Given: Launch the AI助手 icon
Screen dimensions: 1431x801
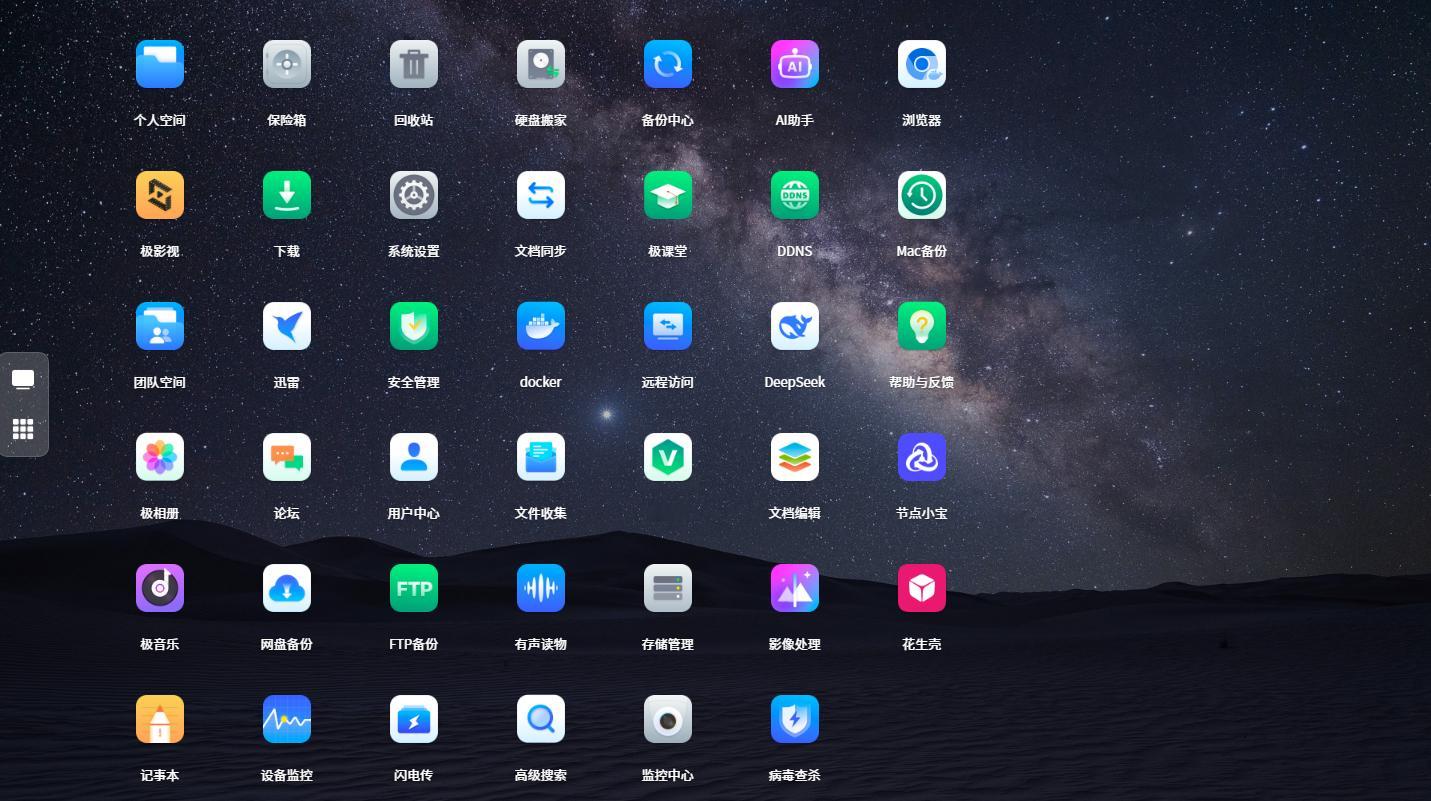Looking at the screenshot, I should click(795, 64).
